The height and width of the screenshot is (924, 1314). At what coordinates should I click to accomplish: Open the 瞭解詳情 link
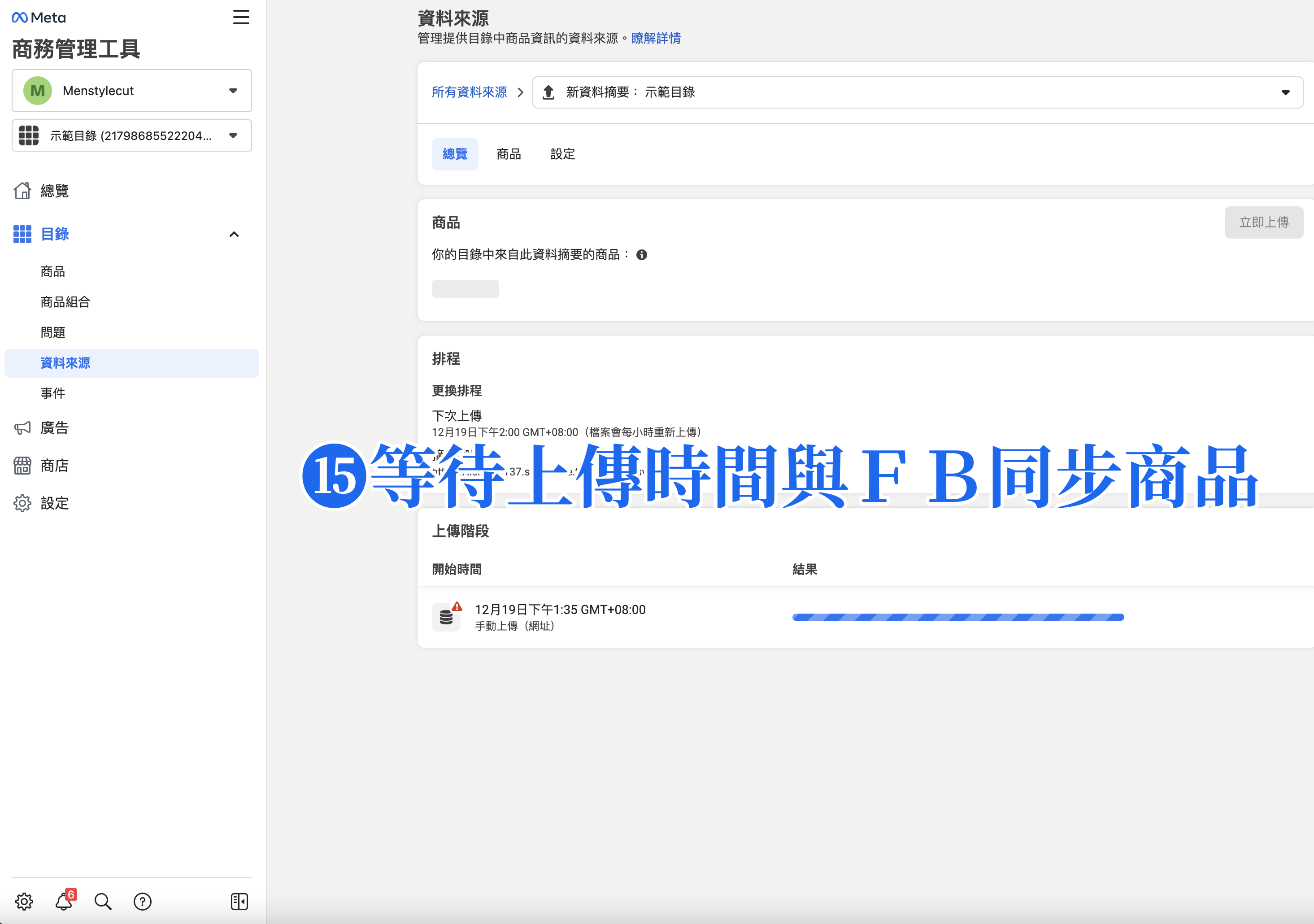click(x=656, y=39)
